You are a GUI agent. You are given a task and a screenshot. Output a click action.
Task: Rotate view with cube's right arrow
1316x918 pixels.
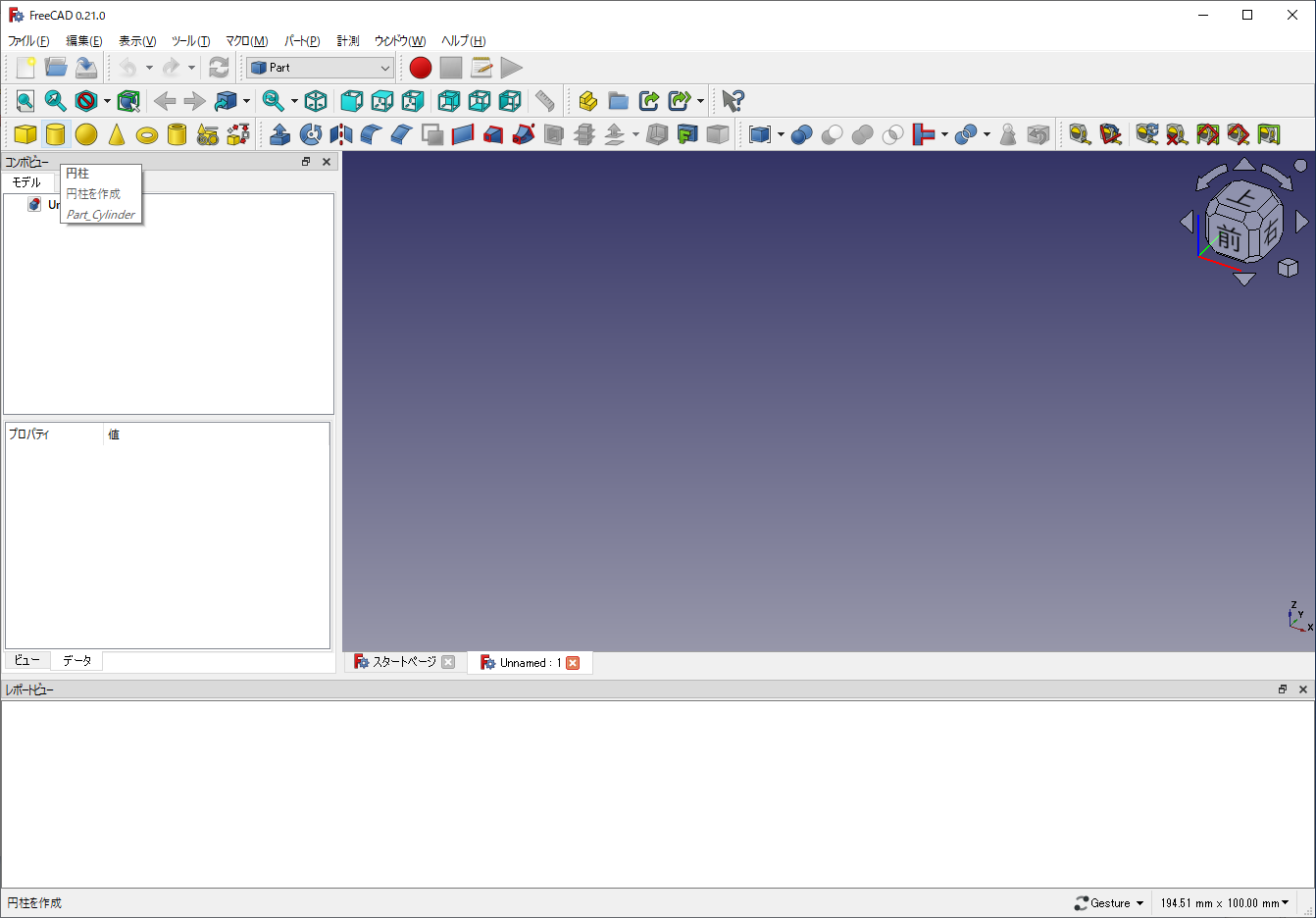[1301, 222]
